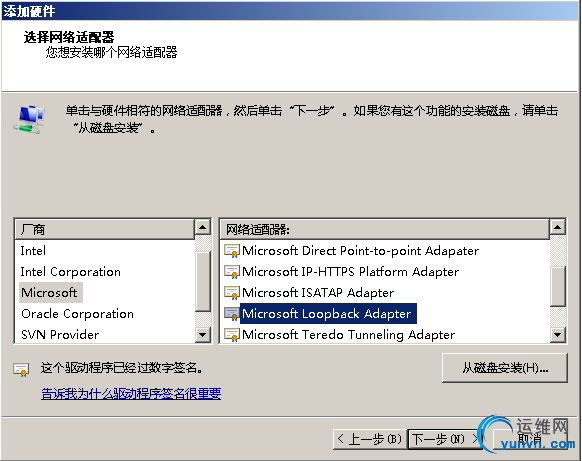
Task: Click 从磁盘安装(H)... button
Action: point(505,368)
